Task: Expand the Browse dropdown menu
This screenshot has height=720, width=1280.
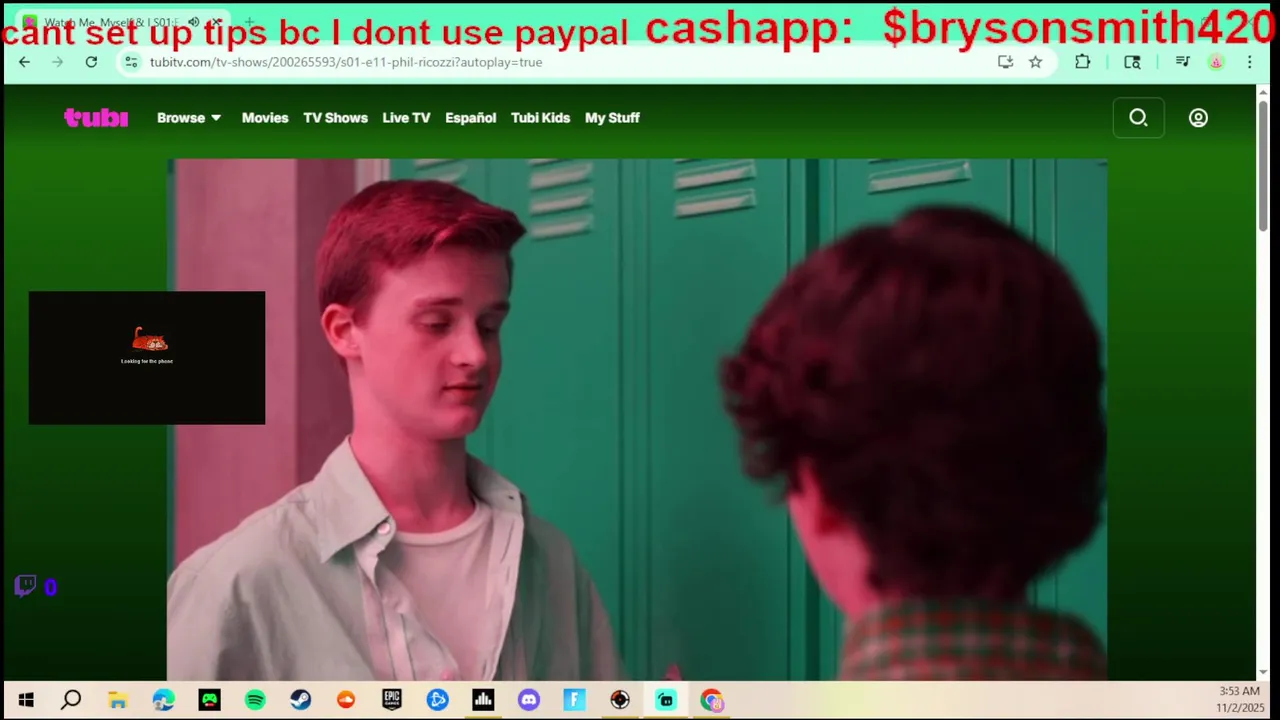Action: [189, 118]
